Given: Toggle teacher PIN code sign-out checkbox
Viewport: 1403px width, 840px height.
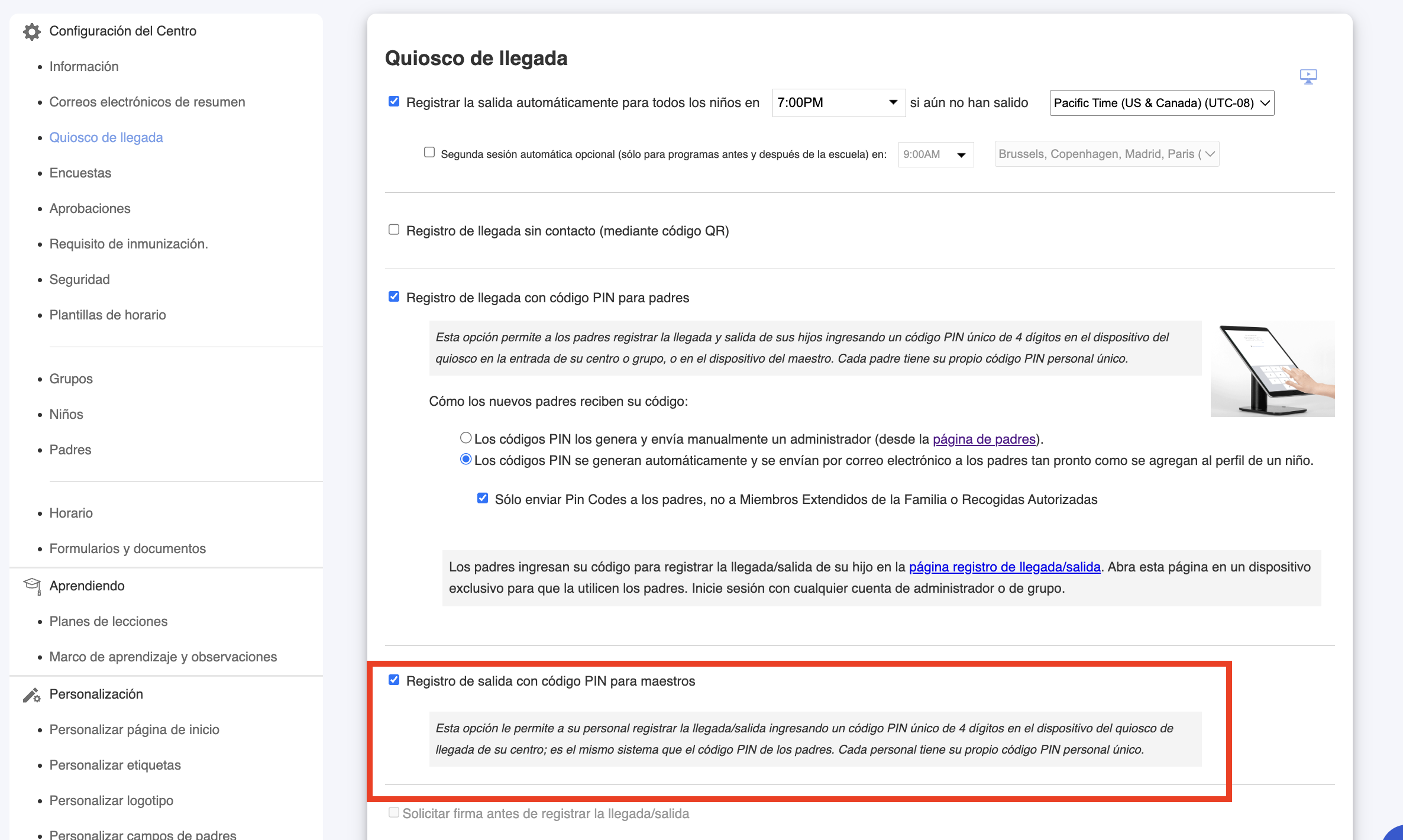Looking at the screenshot, I should [x=394, y=680].
